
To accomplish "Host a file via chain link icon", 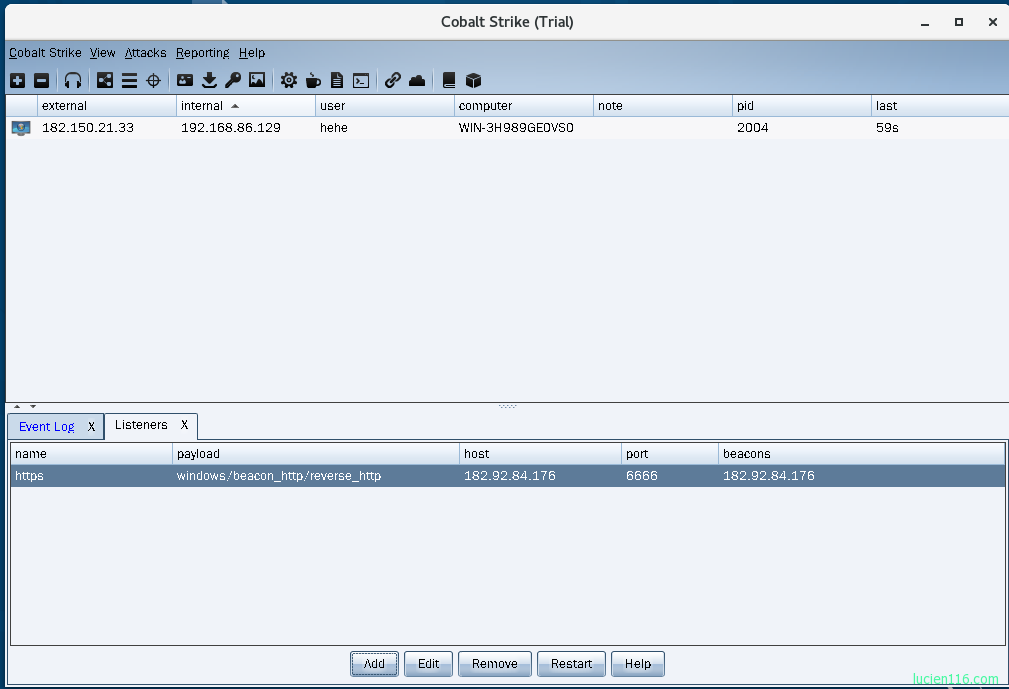I will click(393, 80).
